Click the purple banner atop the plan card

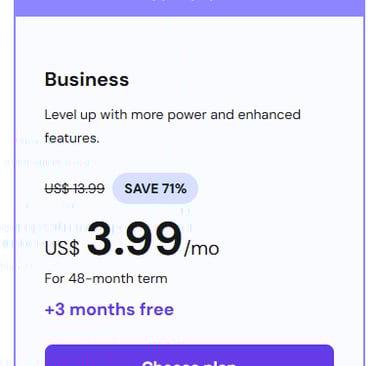189,7
